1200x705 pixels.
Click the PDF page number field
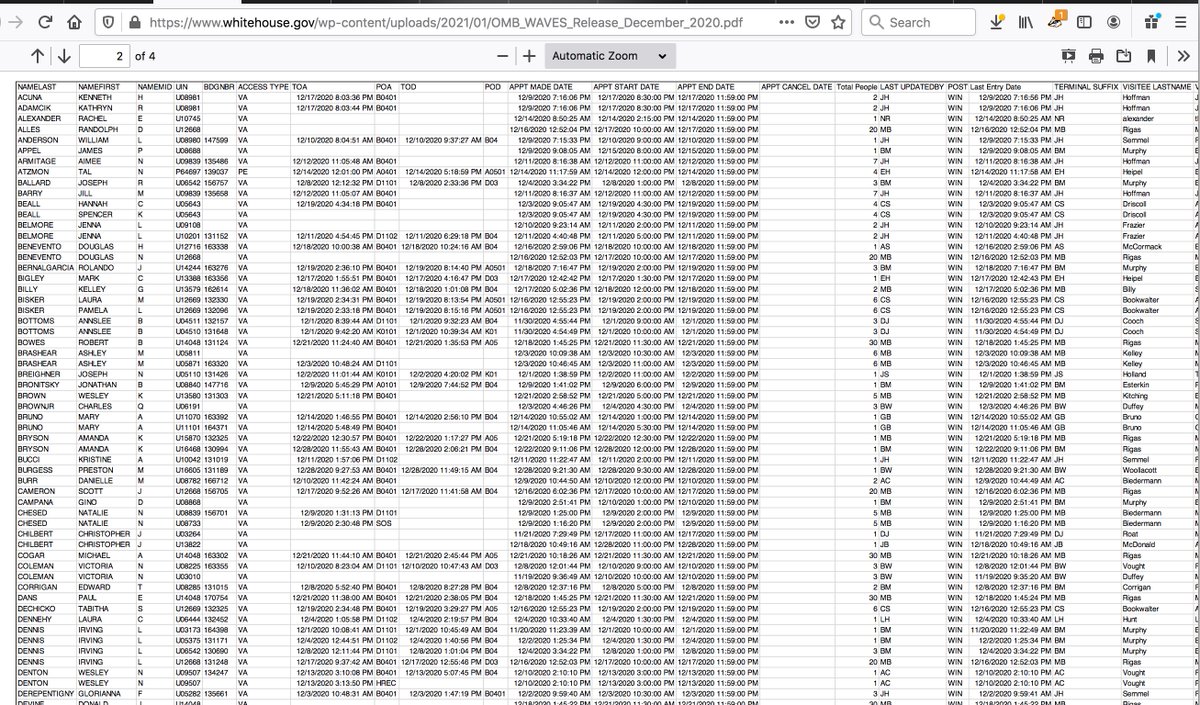click(x=105, y=56)
